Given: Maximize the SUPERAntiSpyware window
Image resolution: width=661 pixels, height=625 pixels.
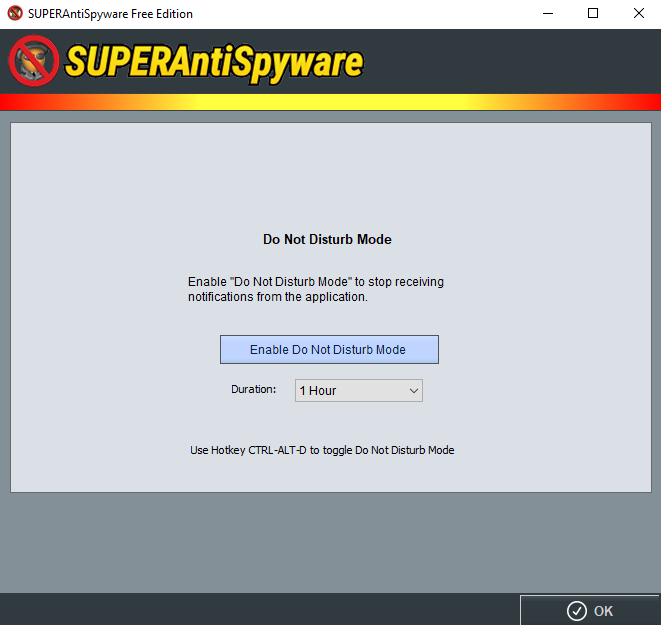Looking at the screenshot, I should click(593, 13).
